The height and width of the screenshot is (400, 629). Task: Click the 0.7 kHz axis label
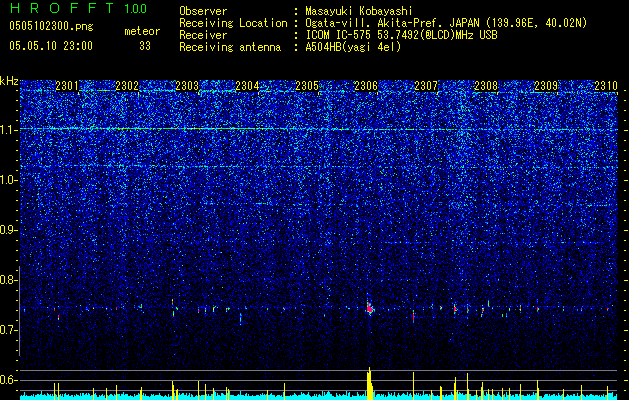pos(9,330)
